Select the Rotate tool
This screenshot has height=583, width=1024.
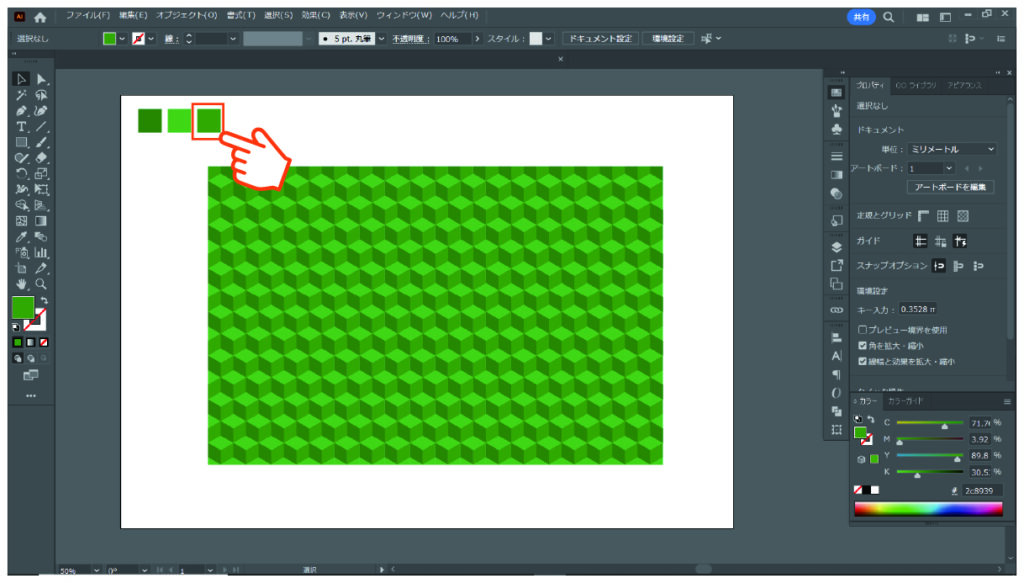coord(21,174)
